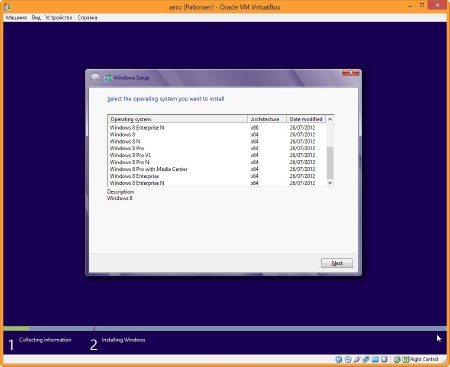Click the Installing Windows step label
Viewport: 450px width, 367px height.
(123, 340)
